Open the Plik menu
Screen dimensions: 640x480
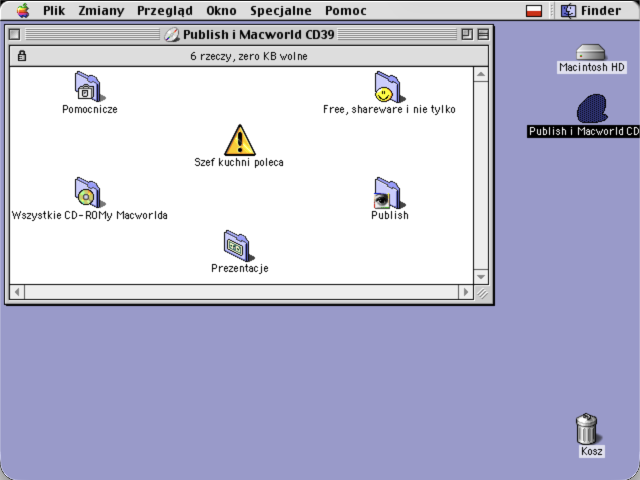pos(54,11)
